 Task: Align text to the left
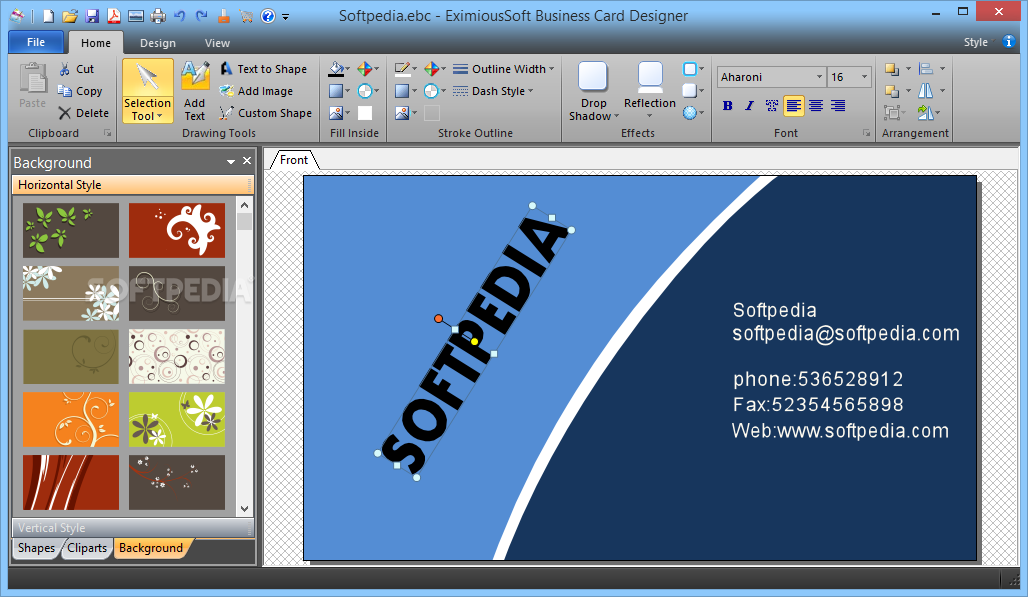[793, 106]
